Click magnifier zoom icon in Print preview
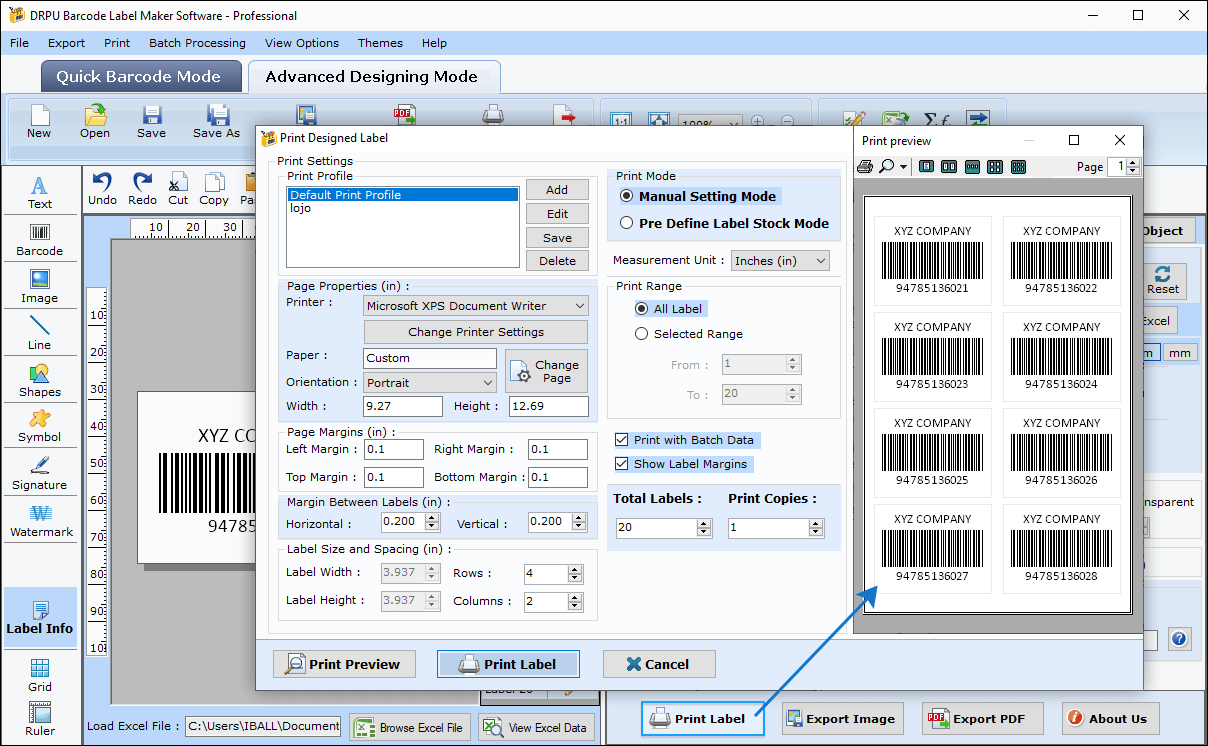The image size is (1208, 746). (x=886, y=166)
